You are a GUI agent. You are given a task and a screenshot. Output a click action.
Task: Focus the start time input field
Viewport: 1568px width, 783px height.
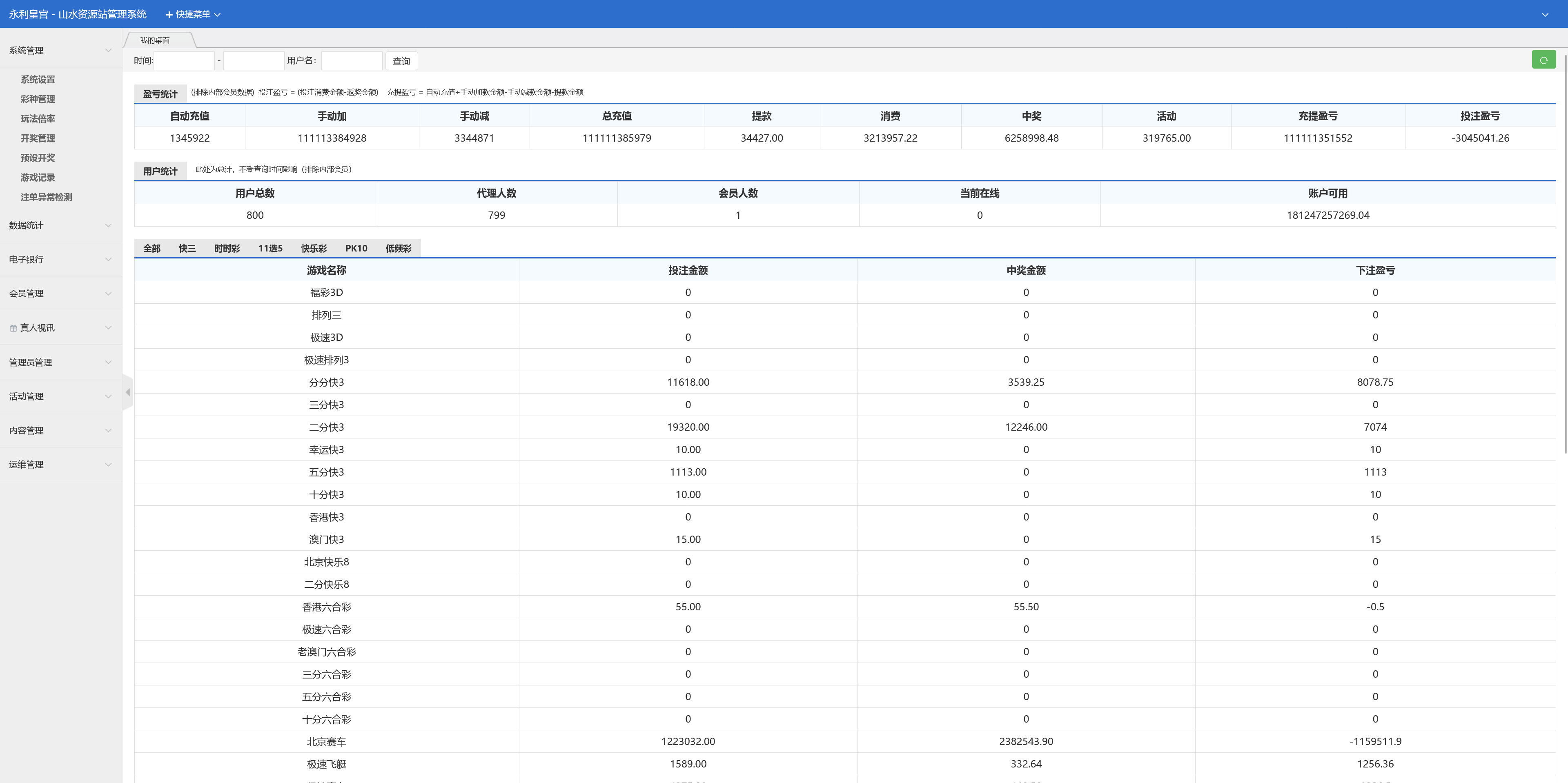185,61
